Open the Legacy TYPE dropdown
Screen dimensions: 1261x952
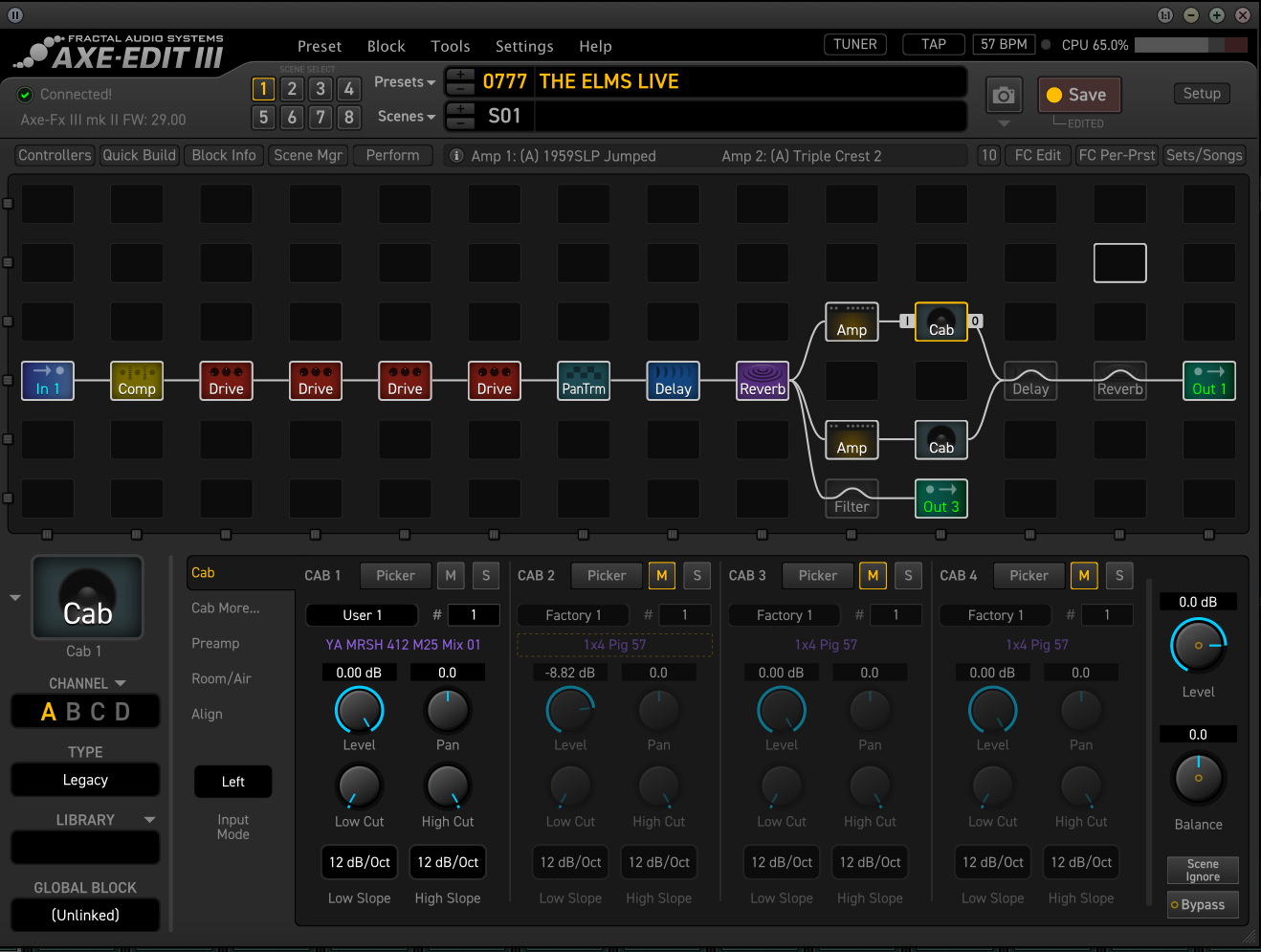(85, 780)
